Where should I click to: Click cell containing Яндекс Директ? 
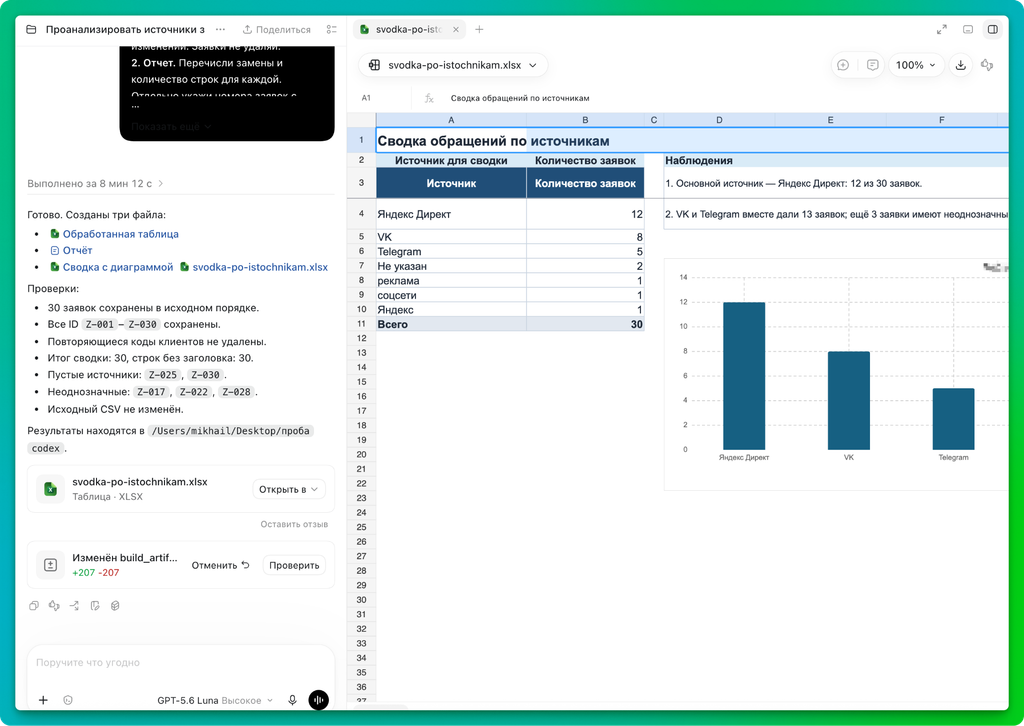451,214
